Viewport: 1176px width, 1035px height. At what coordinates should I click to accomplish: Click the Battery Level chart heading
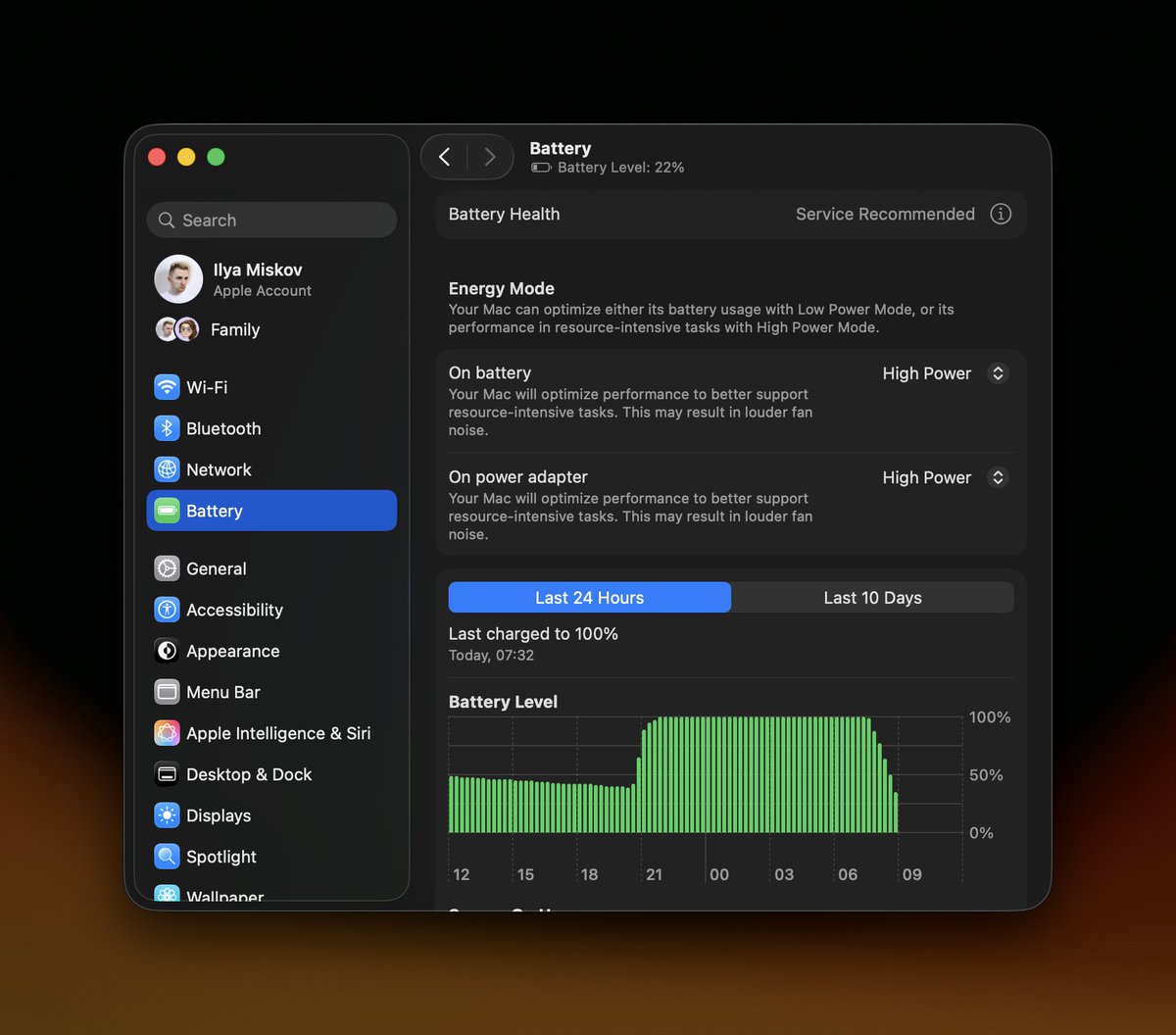[503, 702]
